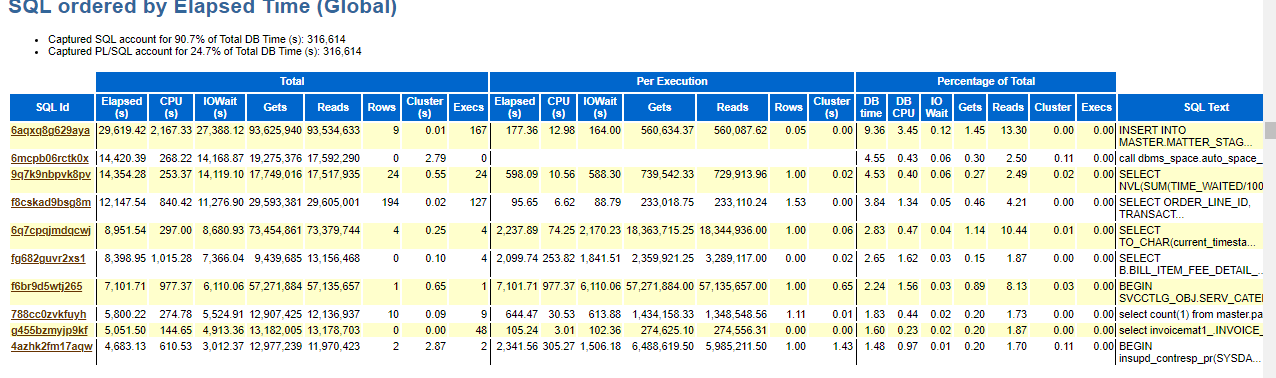Click the SQL Id column header

pyautogui.click(x=52, y=107)
